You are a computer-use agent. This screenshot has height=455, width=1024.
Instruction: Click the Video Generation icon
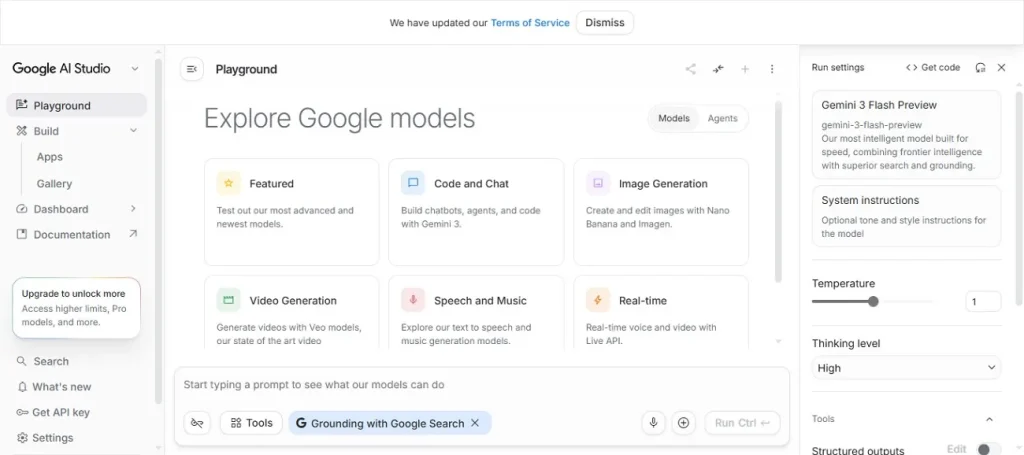click(229, 300)
